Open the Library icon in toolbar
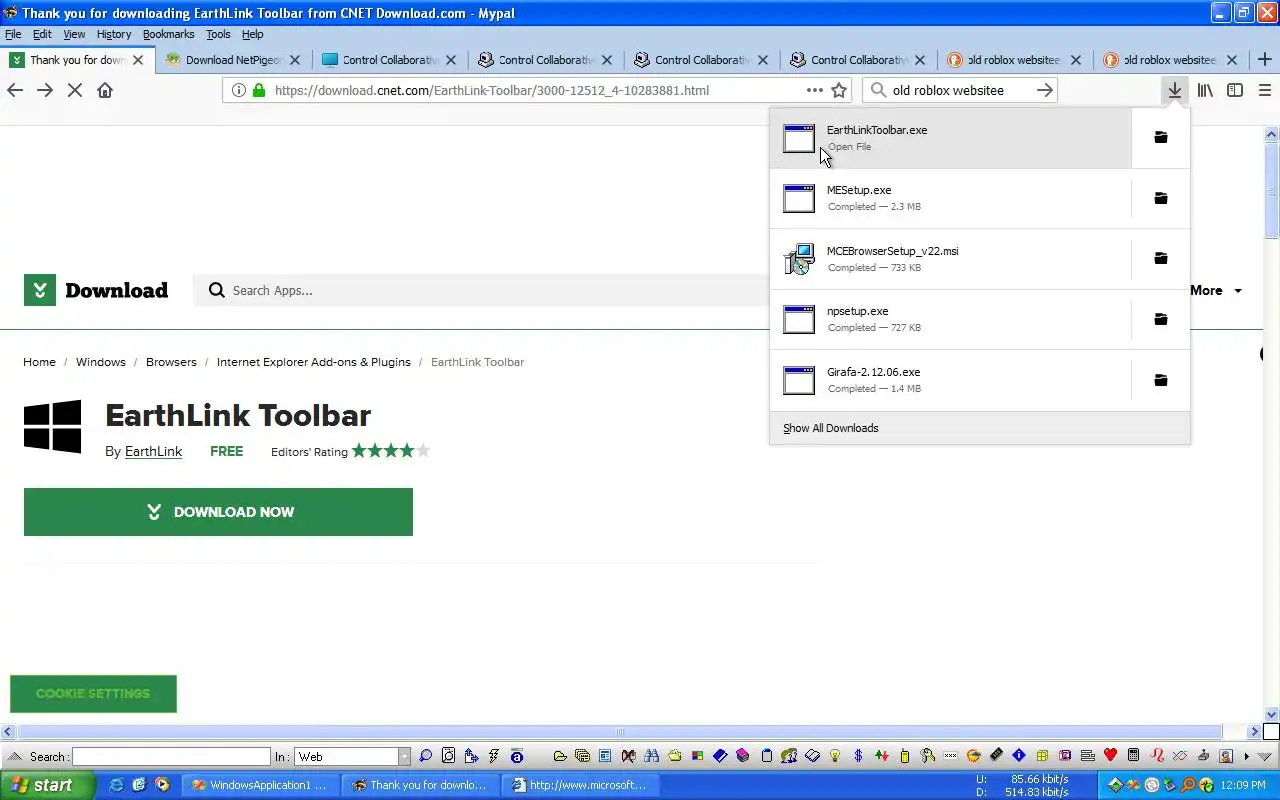 [x=1205, y=90]
